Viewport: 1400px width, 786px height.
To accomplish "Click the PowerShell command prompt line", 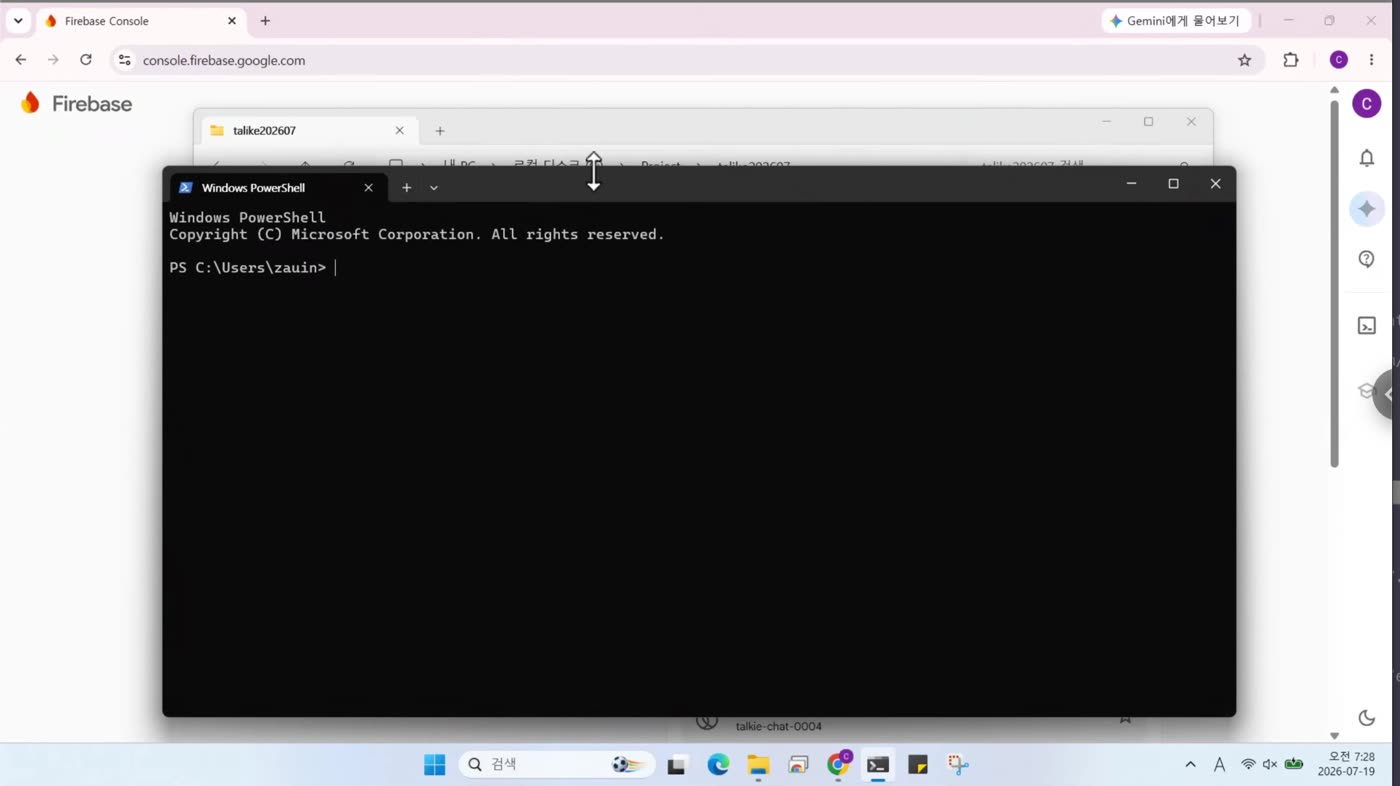I will (252, 268).
